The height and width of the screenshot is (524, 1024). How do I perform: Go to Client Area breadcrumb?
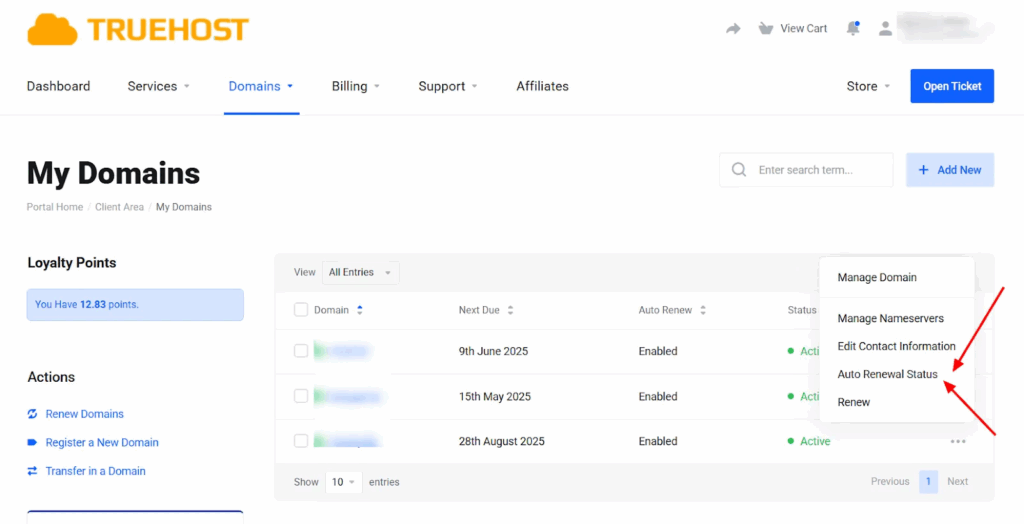point(120,207)
